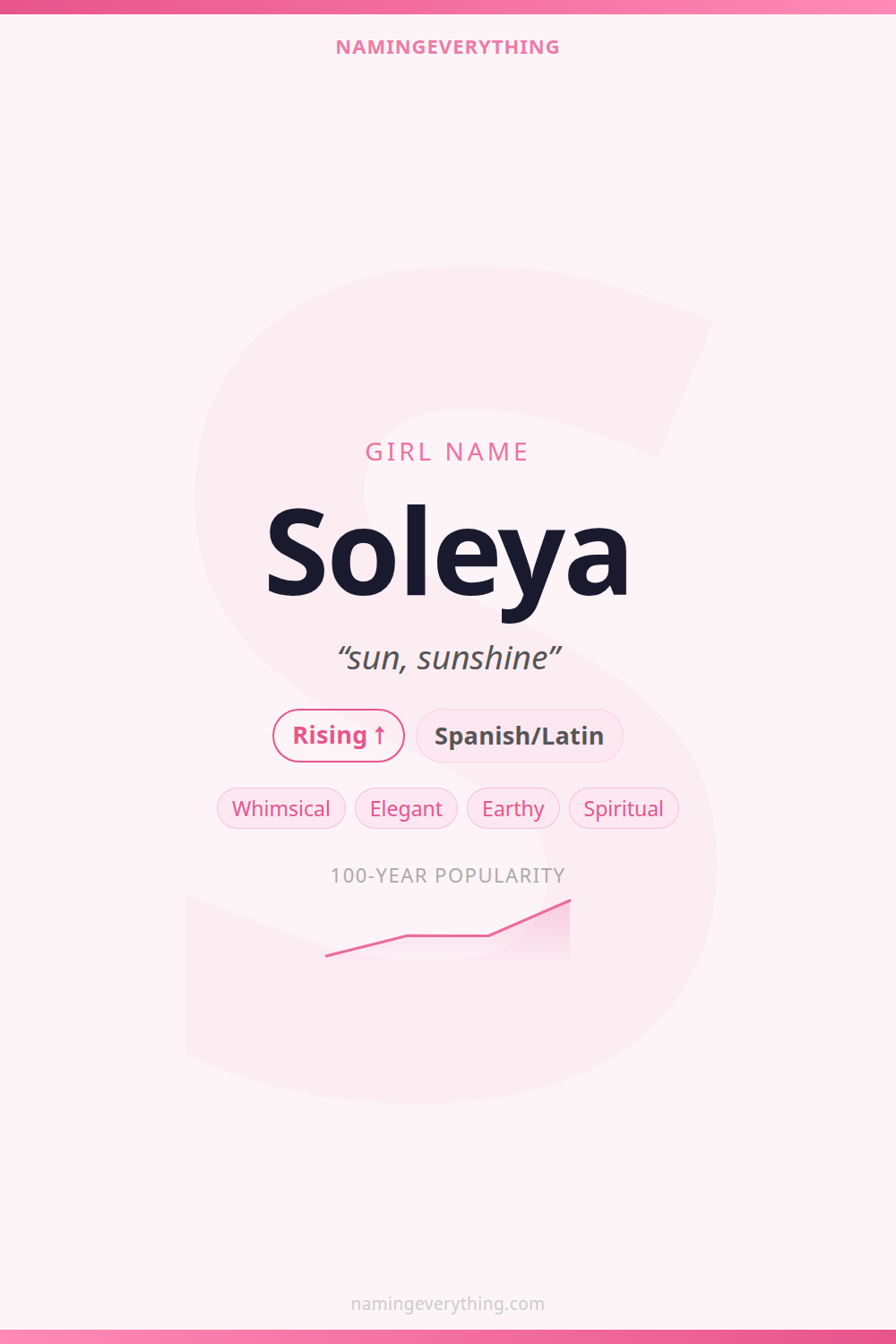This screenshot has width=896, height=1344.
Task: Click the "sun, sunshine" meaning text
Action: 448,659
